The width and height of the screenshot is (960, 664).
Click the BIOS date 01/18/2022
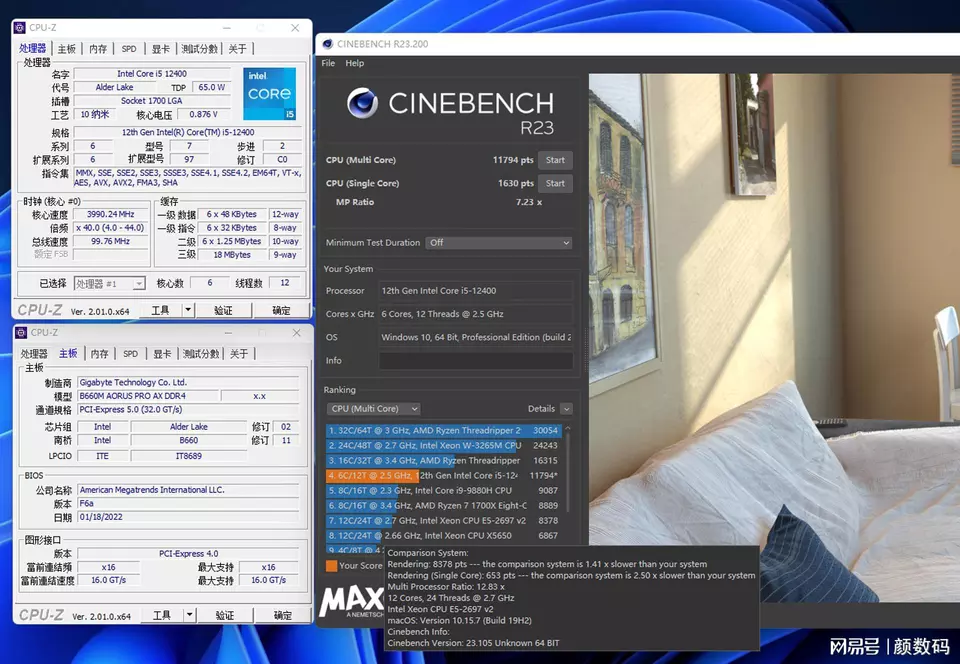point(188,517)
